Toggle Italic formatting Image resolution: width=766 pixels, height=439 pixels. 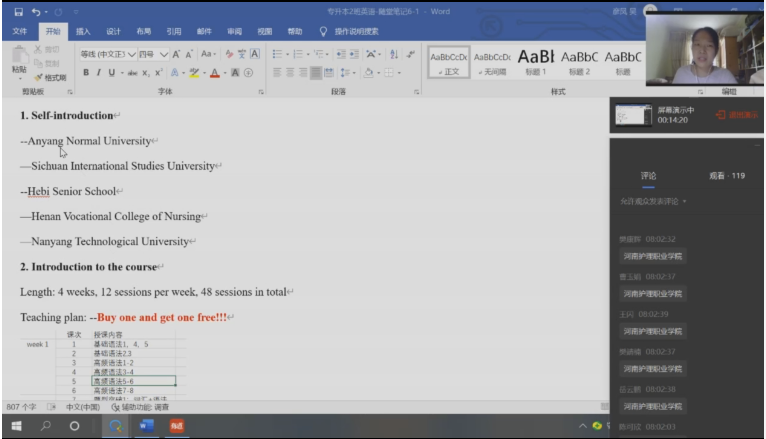99,73
